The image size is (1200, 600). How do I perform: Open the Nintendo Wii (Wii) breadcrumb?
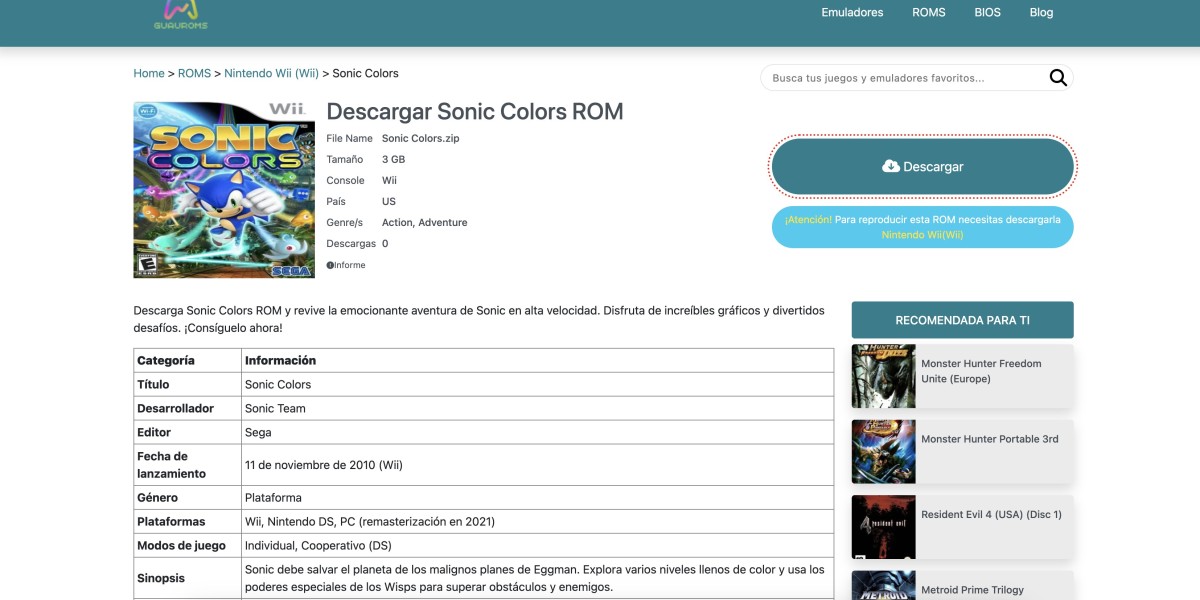[271, 73]
